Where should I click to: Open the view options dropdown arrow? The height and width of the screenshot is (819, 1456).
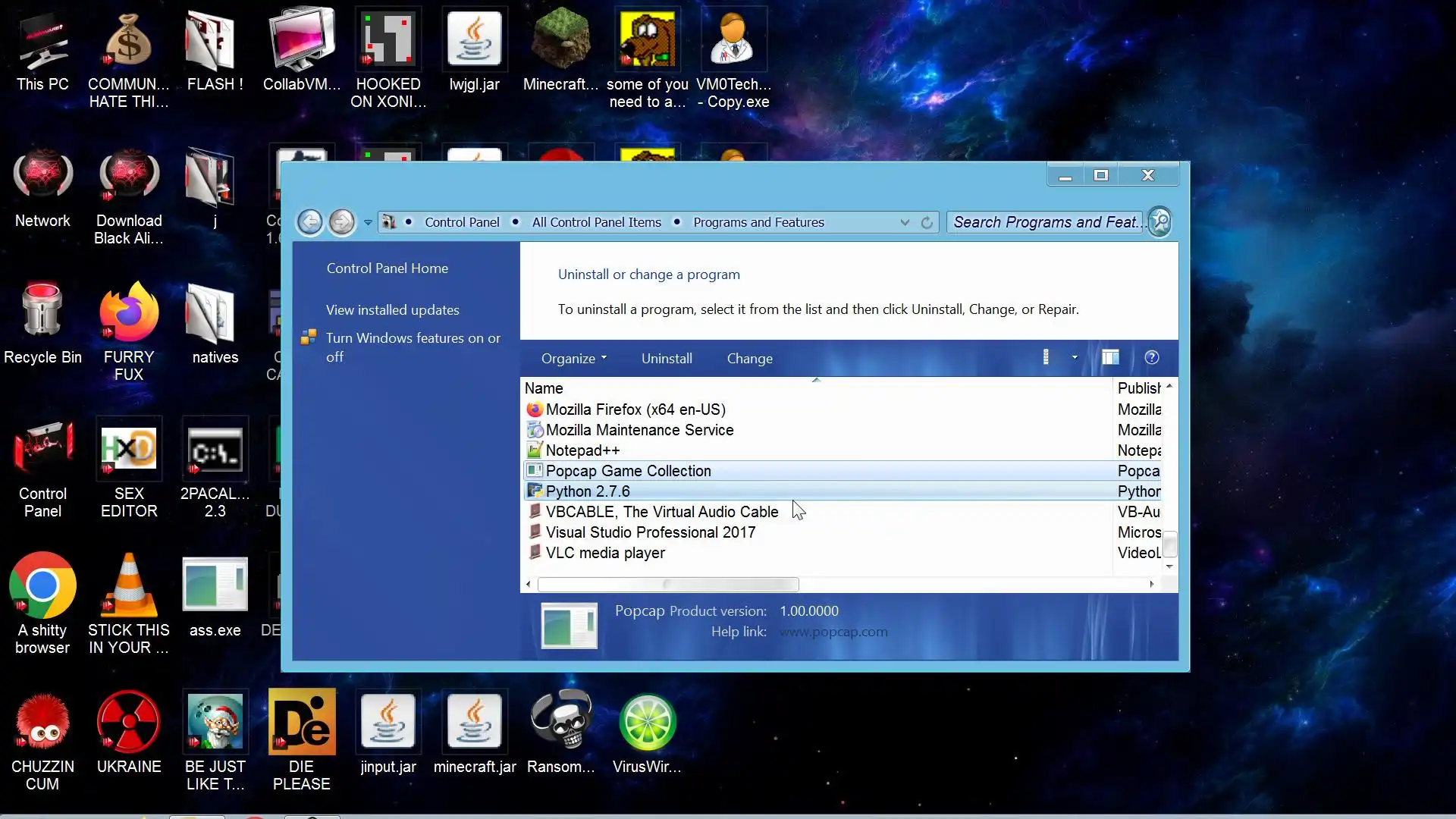(1075, 358)
